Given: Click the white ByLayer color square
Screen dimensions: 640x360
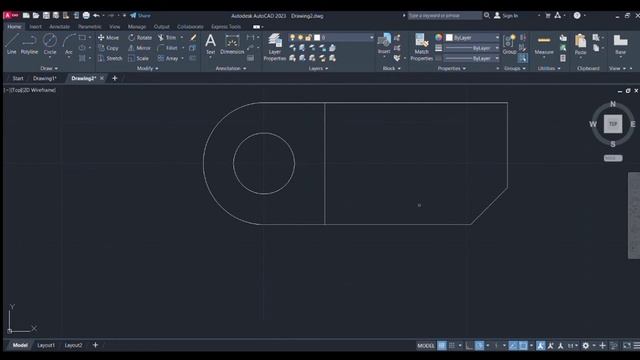Looking at the screenshot, I should [x=449, y=38].
